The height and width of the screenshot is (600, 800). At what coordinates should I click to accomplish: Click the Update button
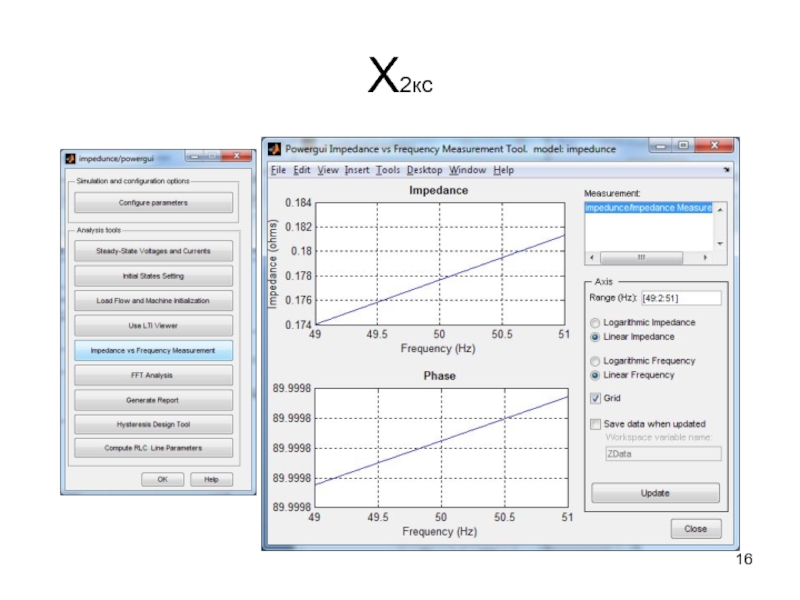coord(656,493)
